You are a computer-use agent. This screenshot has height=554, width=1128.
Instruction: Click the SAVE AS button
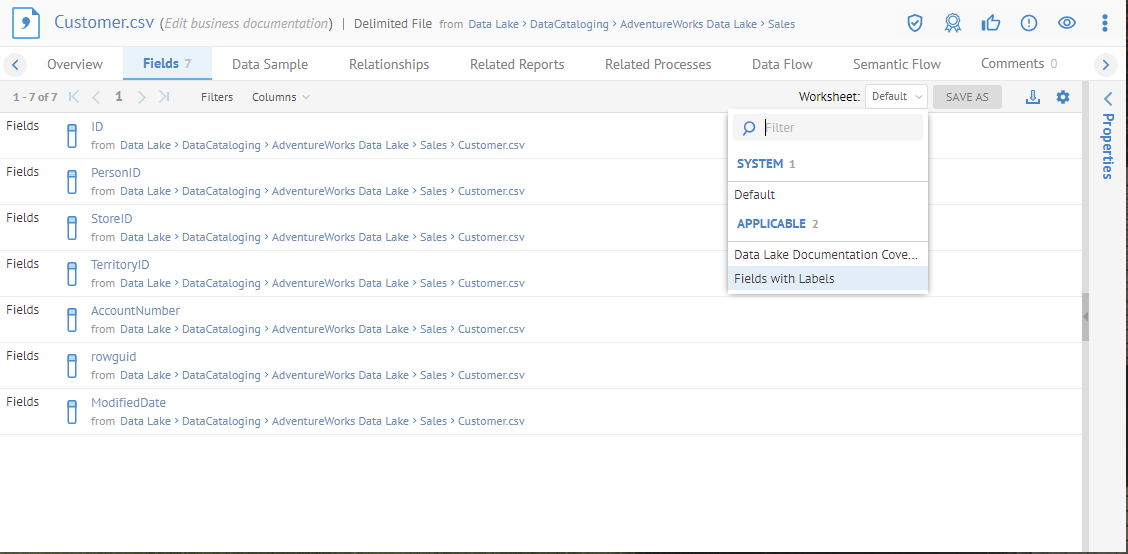point(967,97)
